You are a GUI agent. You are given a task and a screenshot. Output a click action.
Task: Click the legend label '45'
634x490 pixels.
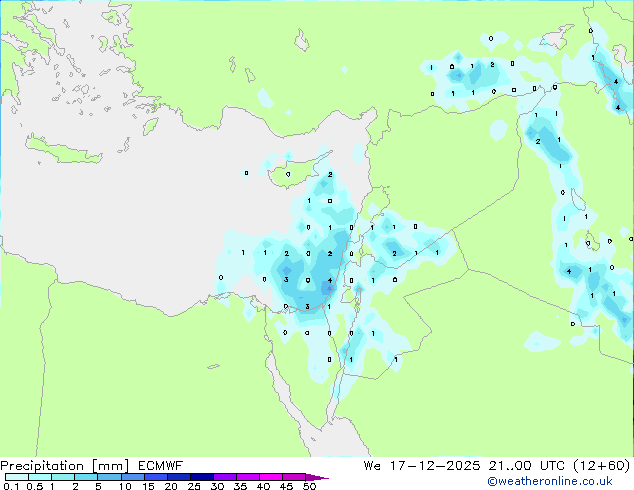pos(286,486)
